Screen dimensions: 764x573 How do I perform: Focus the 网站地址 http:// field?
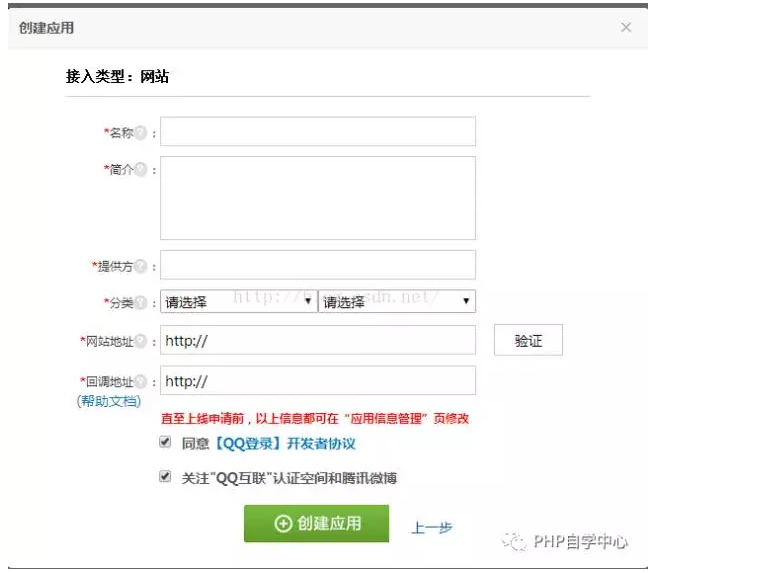[318, 340]
